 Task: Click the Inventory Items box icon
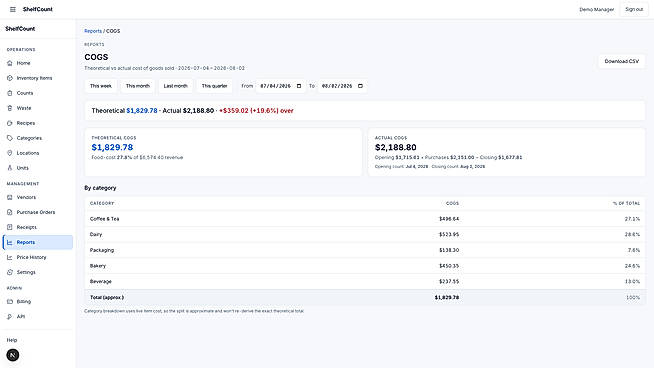pos(10,78)
